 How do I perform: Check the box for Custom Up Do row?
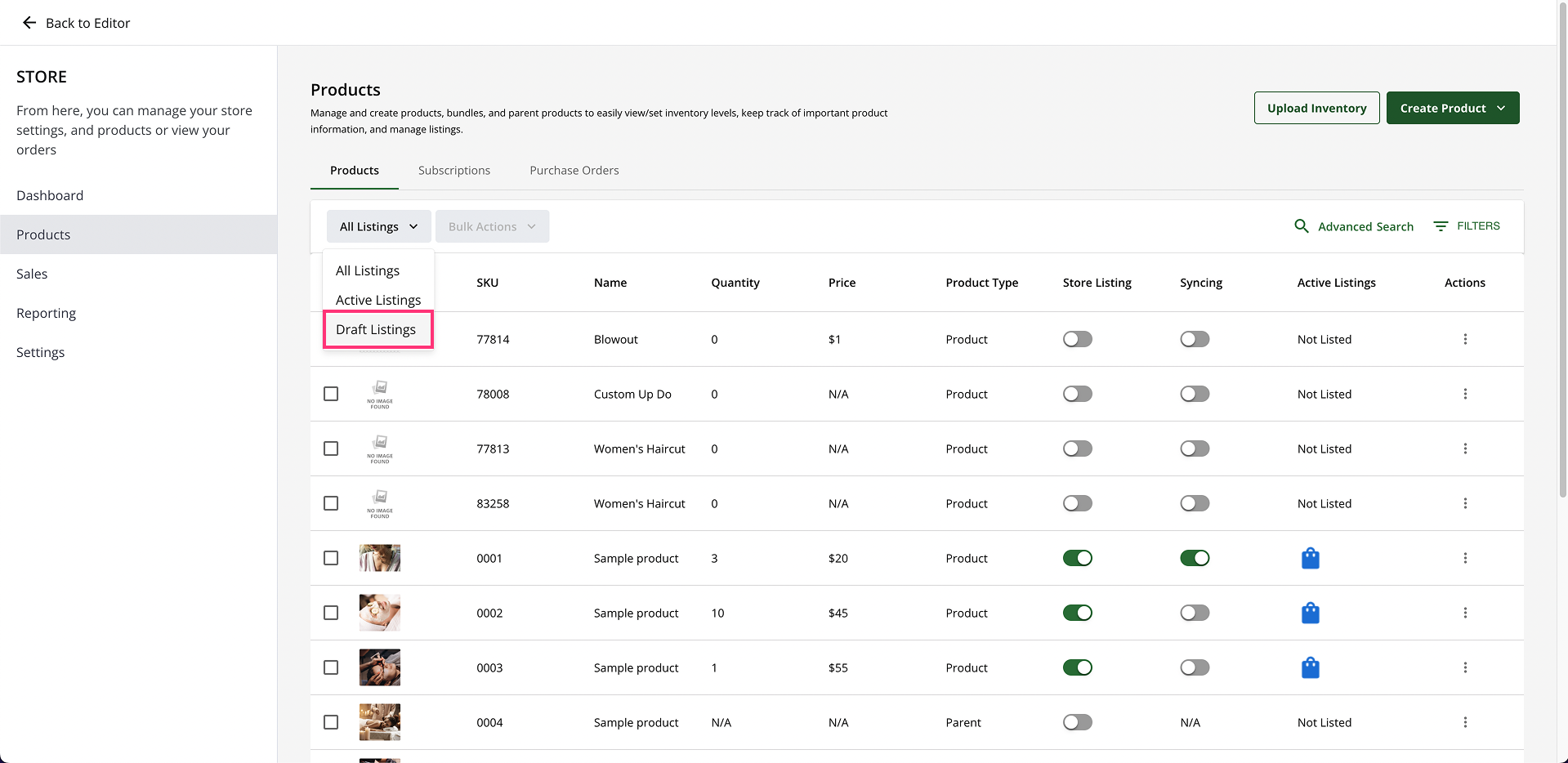331,394
